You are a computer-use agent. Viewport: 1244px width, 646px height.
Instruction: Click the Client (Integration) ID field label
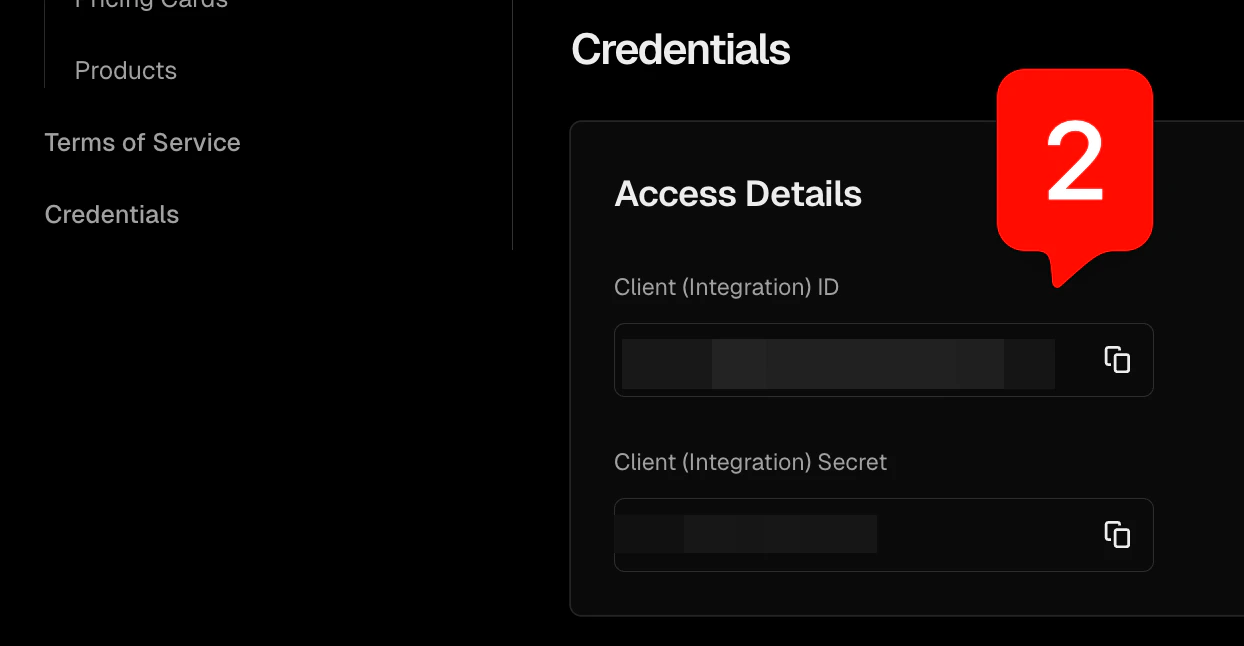point(727,287)
